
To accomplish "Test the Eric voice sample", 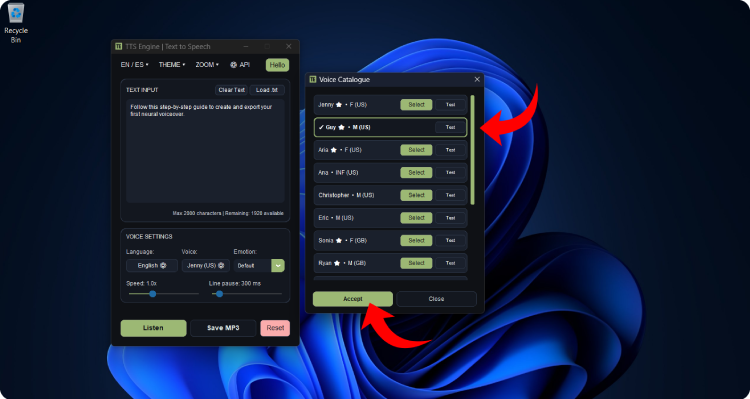I will [x=450, y=218].
